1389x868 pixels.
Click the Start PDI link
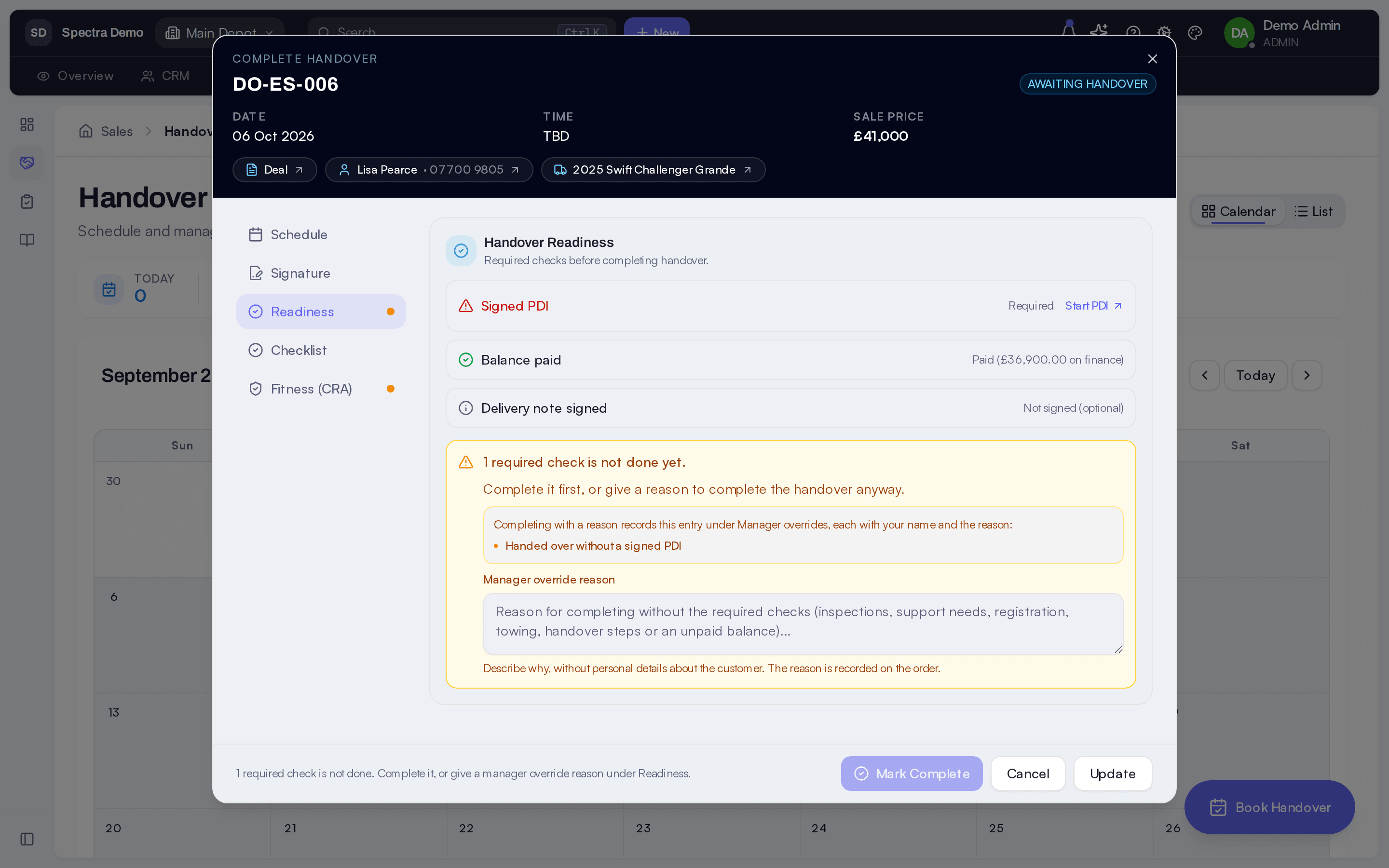[x=1093, y=305]
